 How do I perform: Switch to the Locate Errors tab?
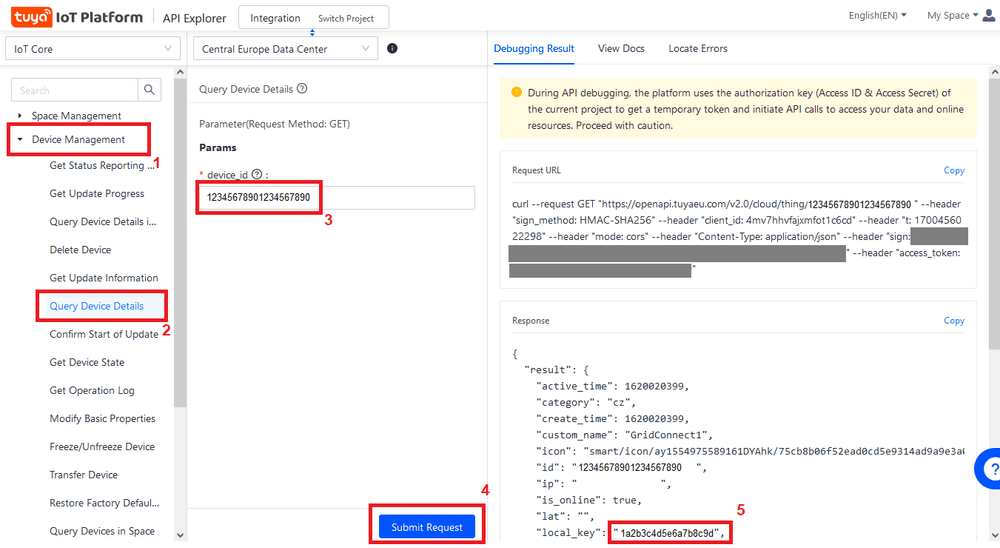click(x=698, y=48)
